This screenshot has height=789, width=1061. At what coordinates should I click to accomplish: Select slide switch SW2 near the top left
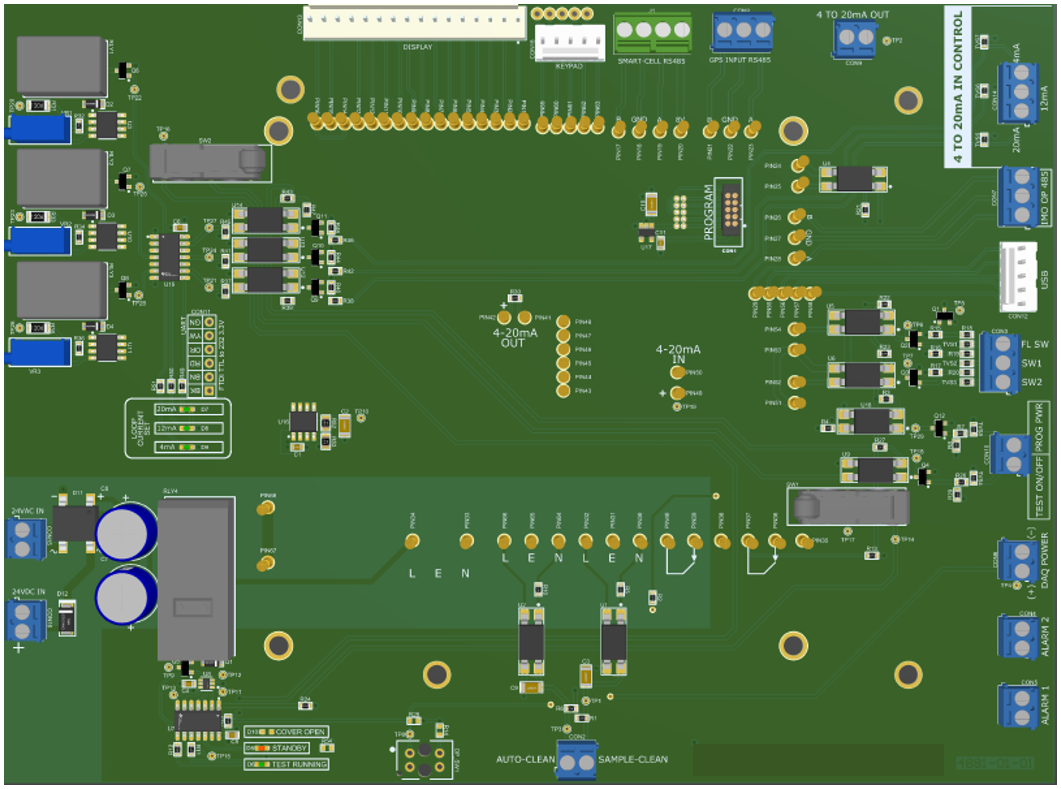pos(209,163)
